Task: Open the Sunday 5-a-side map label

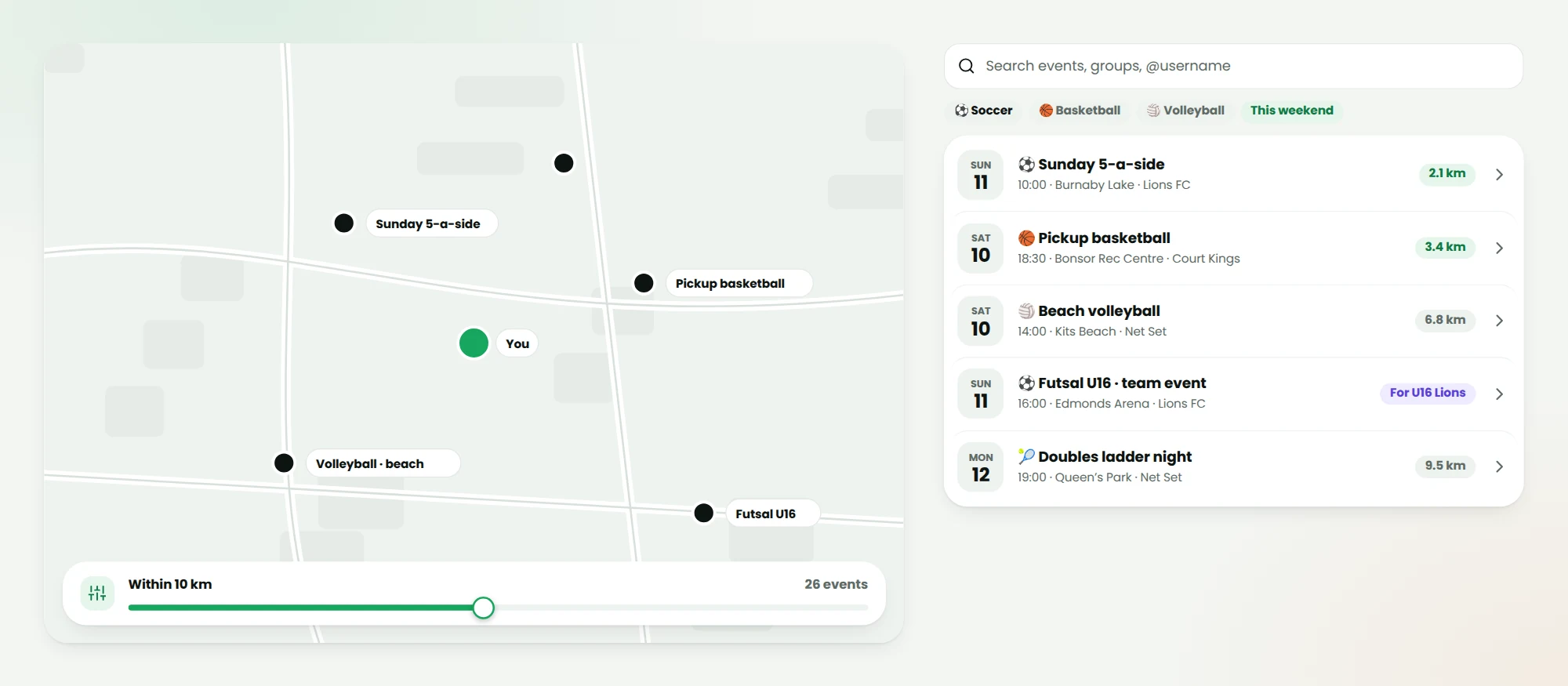Action: [431, 223]
